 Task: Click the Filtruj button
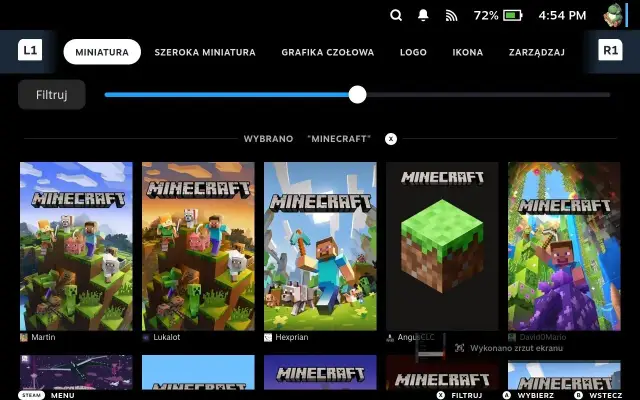[52, 95]
